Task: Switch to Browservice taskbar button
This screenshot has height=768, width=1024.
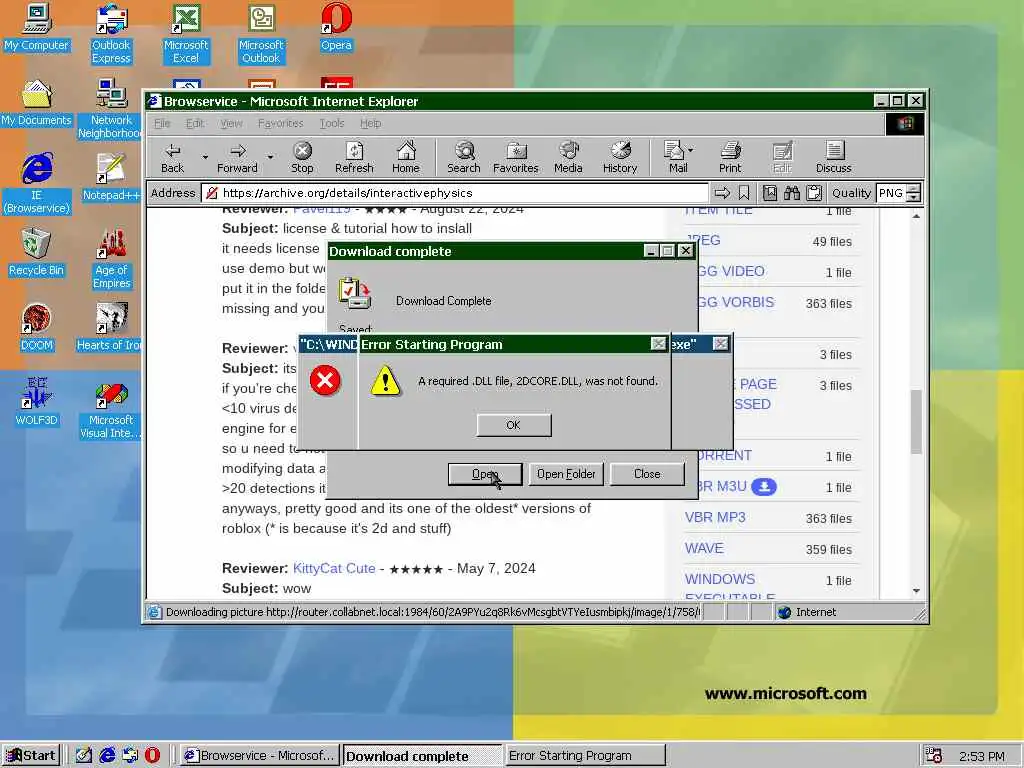Action: 259,756
